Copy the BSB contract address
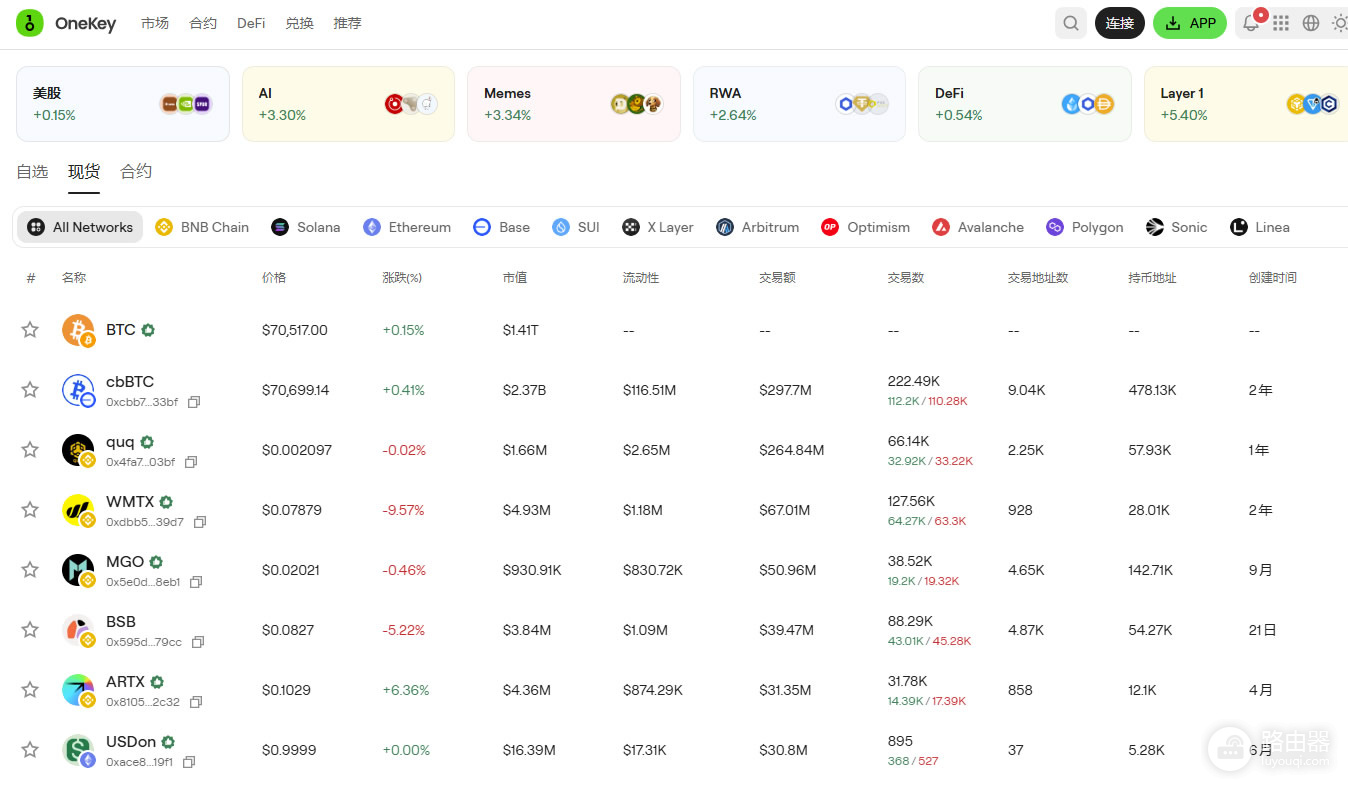Viewport: 1348px width, 789px height. [198, 642]
